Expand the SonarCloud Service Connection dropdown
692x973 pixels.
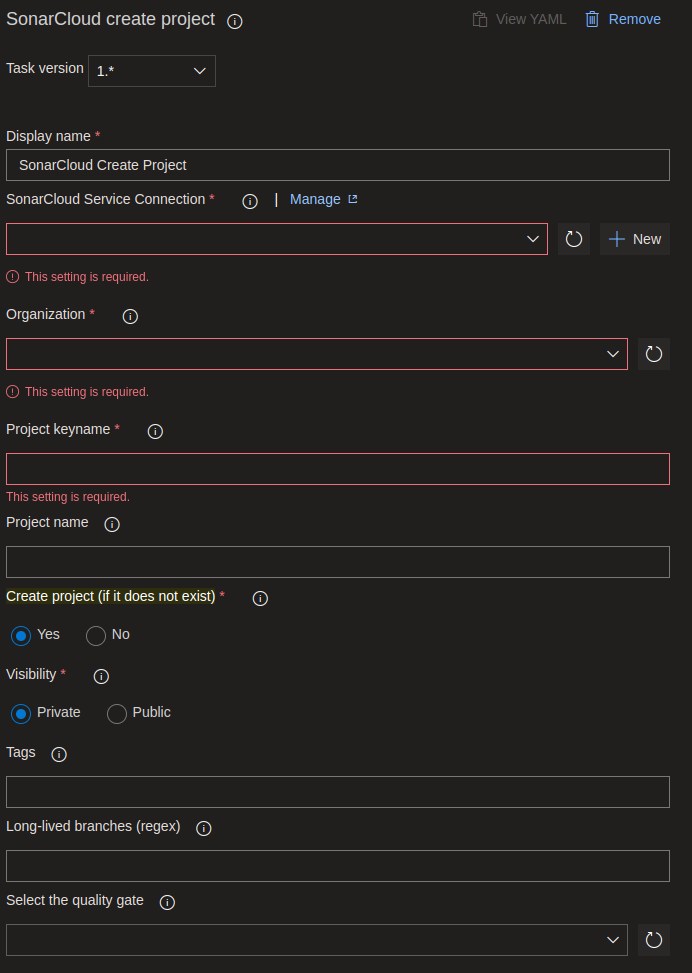coord(277,239)
